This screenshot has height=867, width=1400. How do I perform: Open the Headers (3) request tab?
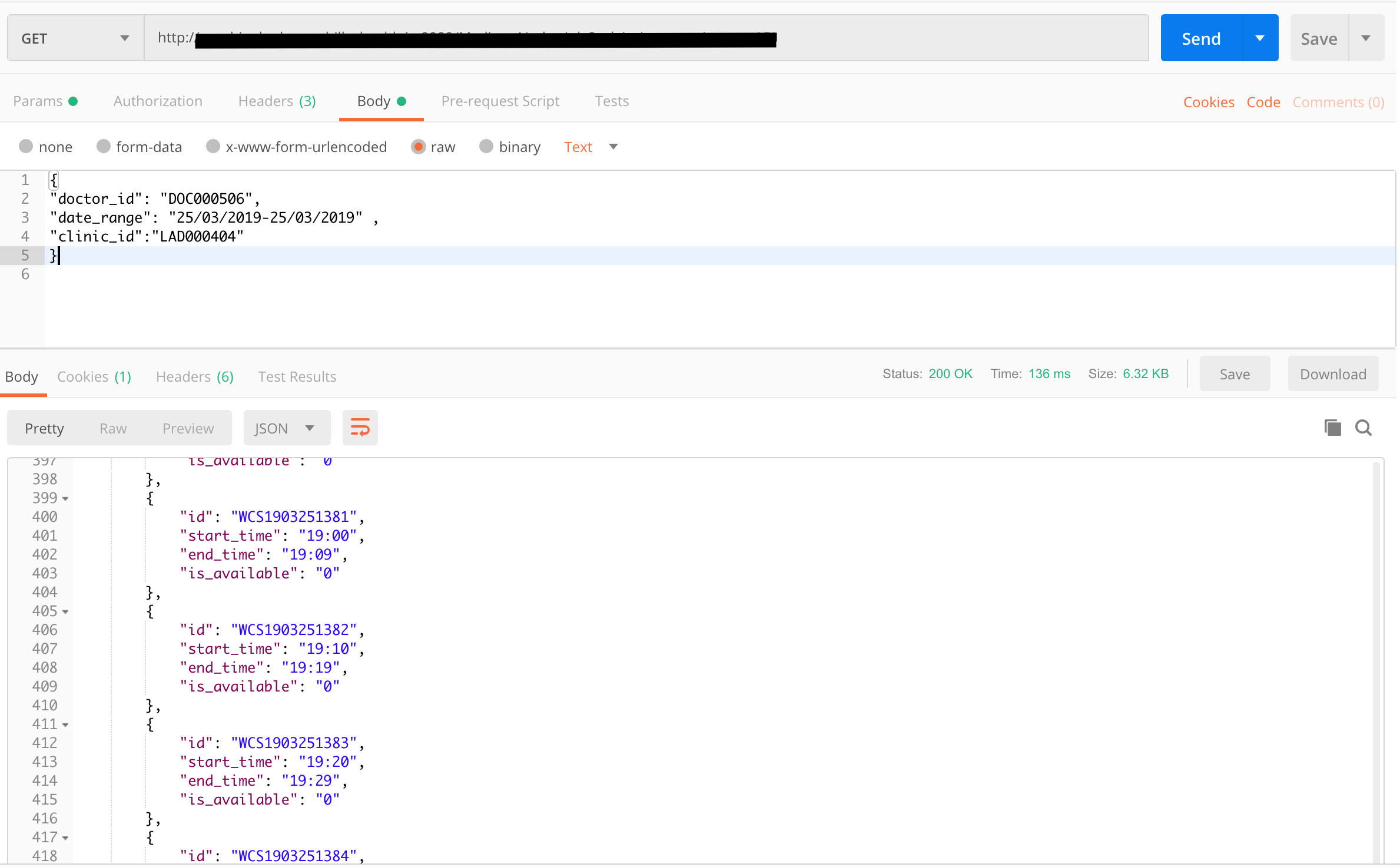(x=277, y=101)
